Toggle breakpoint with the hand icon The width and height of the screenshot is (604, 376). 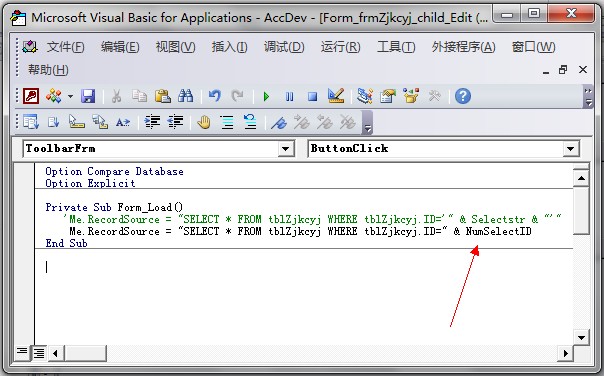coord(203,123)
